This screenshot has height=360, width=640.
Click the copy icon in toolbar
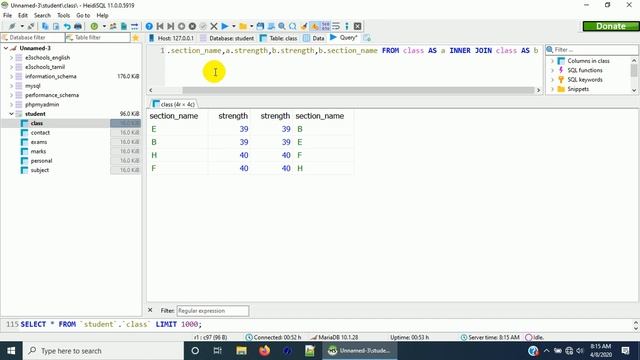tap(45, 26)
